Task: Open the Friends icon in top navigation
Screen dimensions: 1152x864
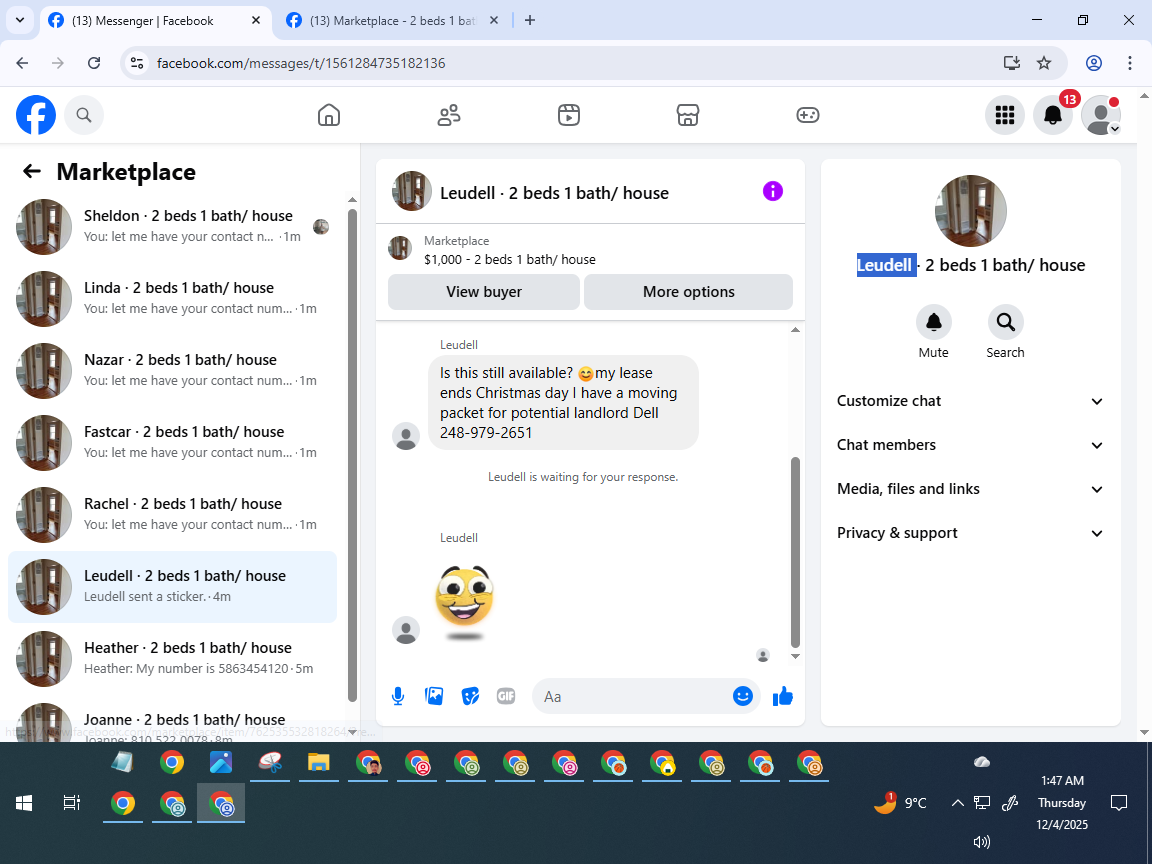Action: coord(449,115)
